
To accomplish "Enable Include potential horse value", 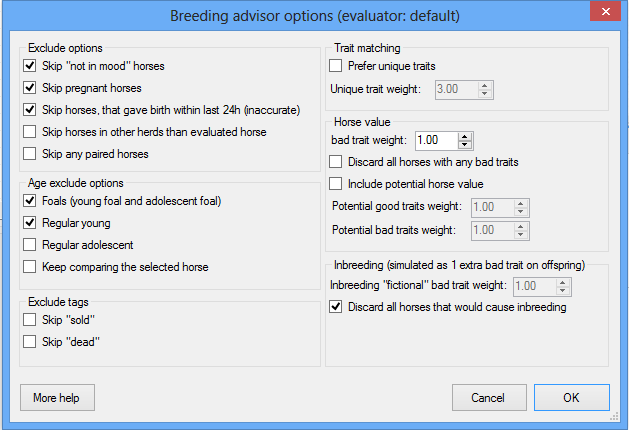I will pyautogui.click(x=336, y=184).
